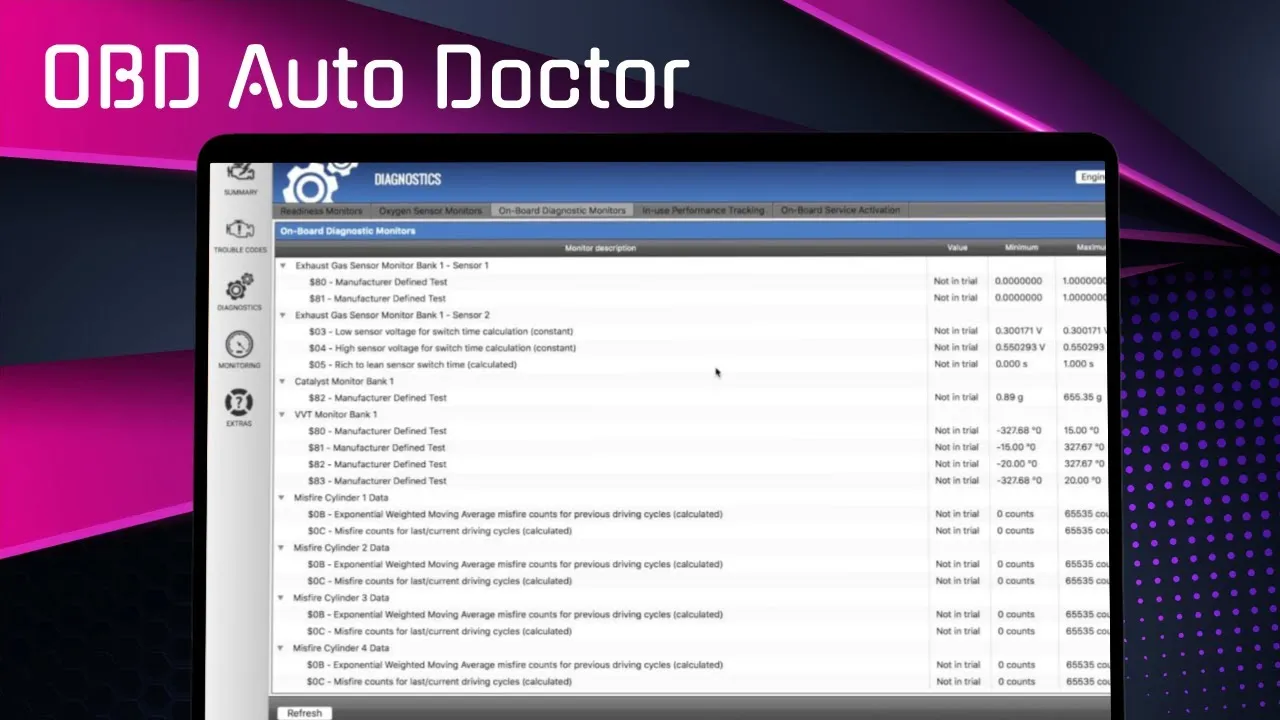The width and height of the screenshot is (1280, 720).
Task: Select $04 High sensor voltage row
Action: pos(690,348)
